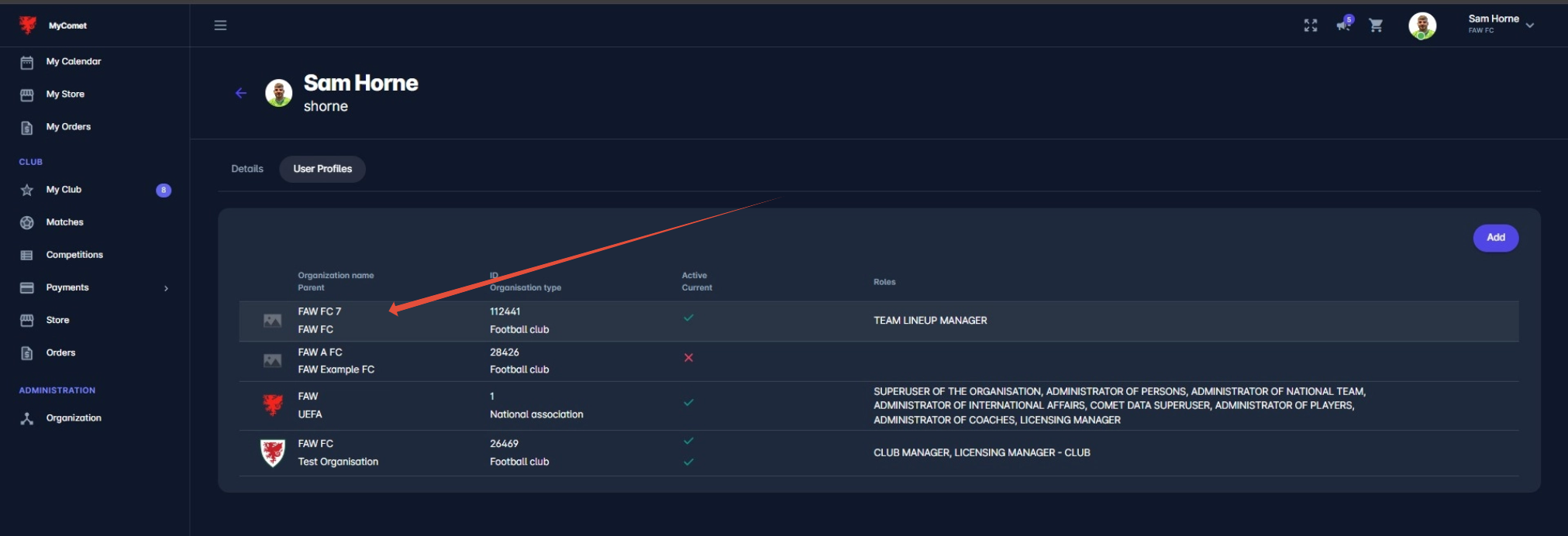
Task: Click the My Club notification badge
Action: 164,190
